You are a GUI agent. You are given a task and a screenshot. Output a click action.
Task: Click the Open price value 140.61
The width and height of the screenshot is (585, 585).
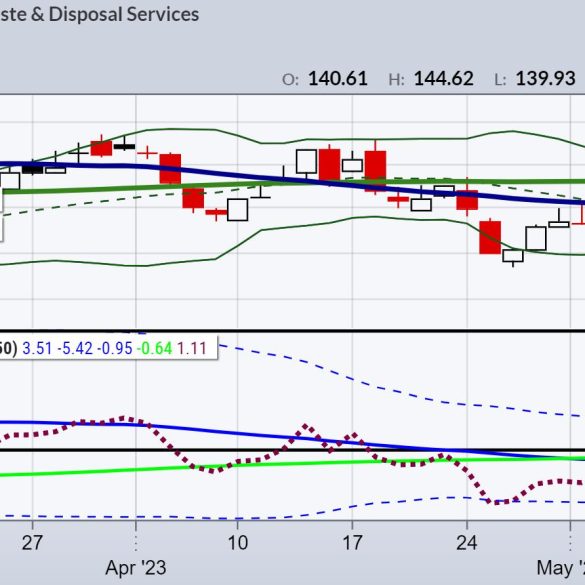pyautogui.click(x=338, y=79)
